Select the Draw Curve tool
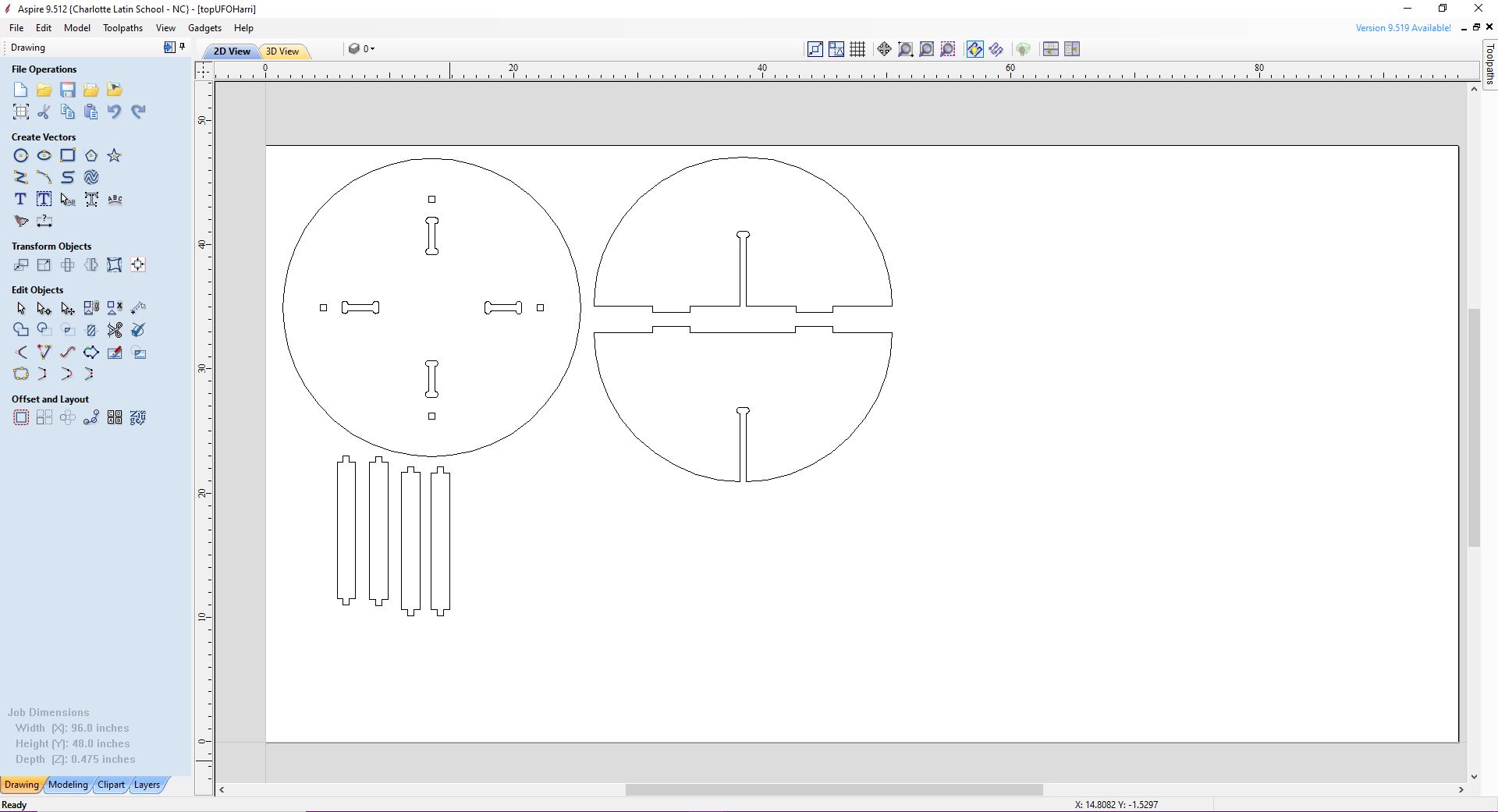Viewport: 1498px width, 812px height. [68, 177]
